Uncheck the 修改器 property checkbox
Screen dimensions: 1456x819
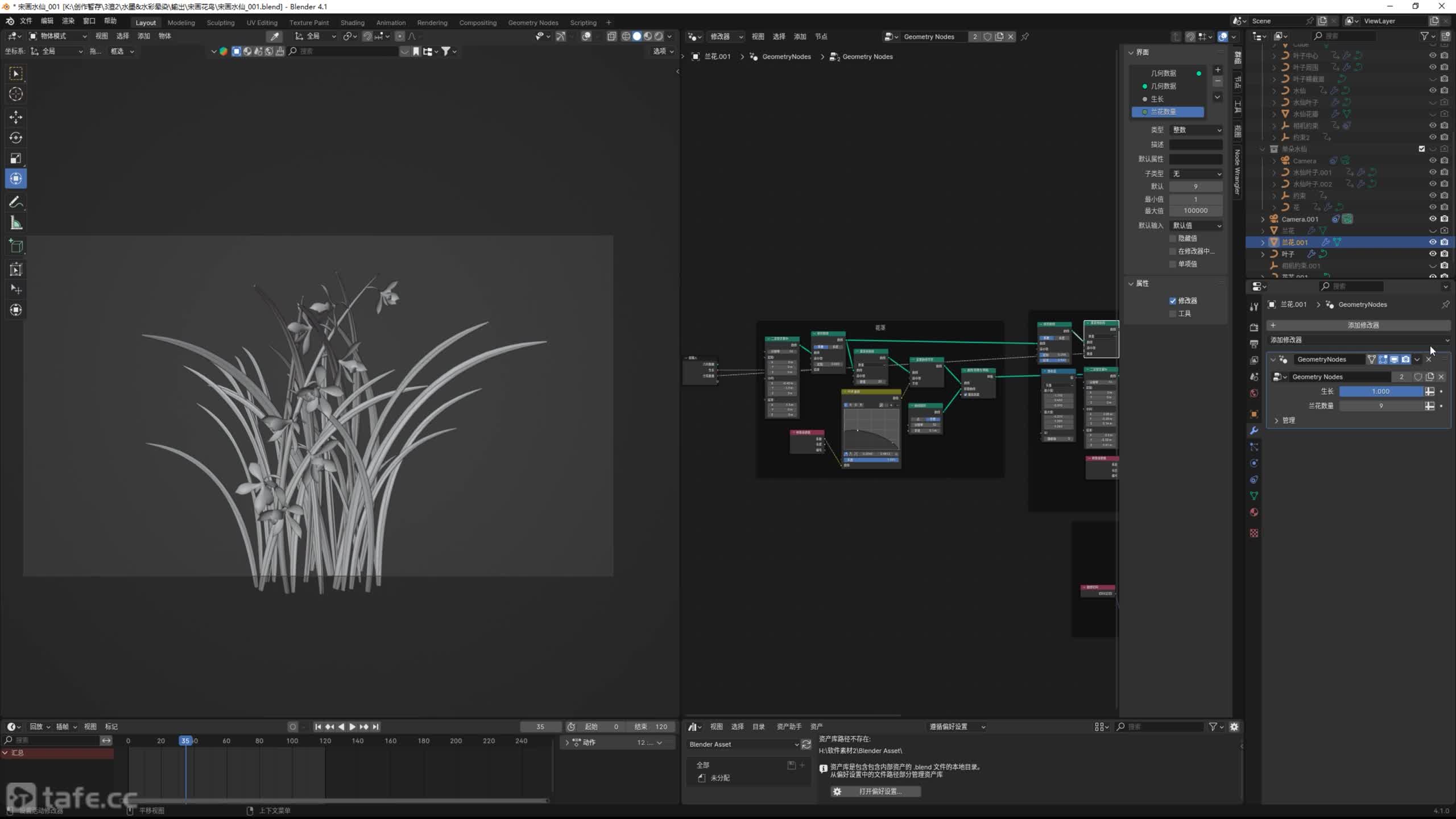pyautogui.click(x=1173, y=300)
